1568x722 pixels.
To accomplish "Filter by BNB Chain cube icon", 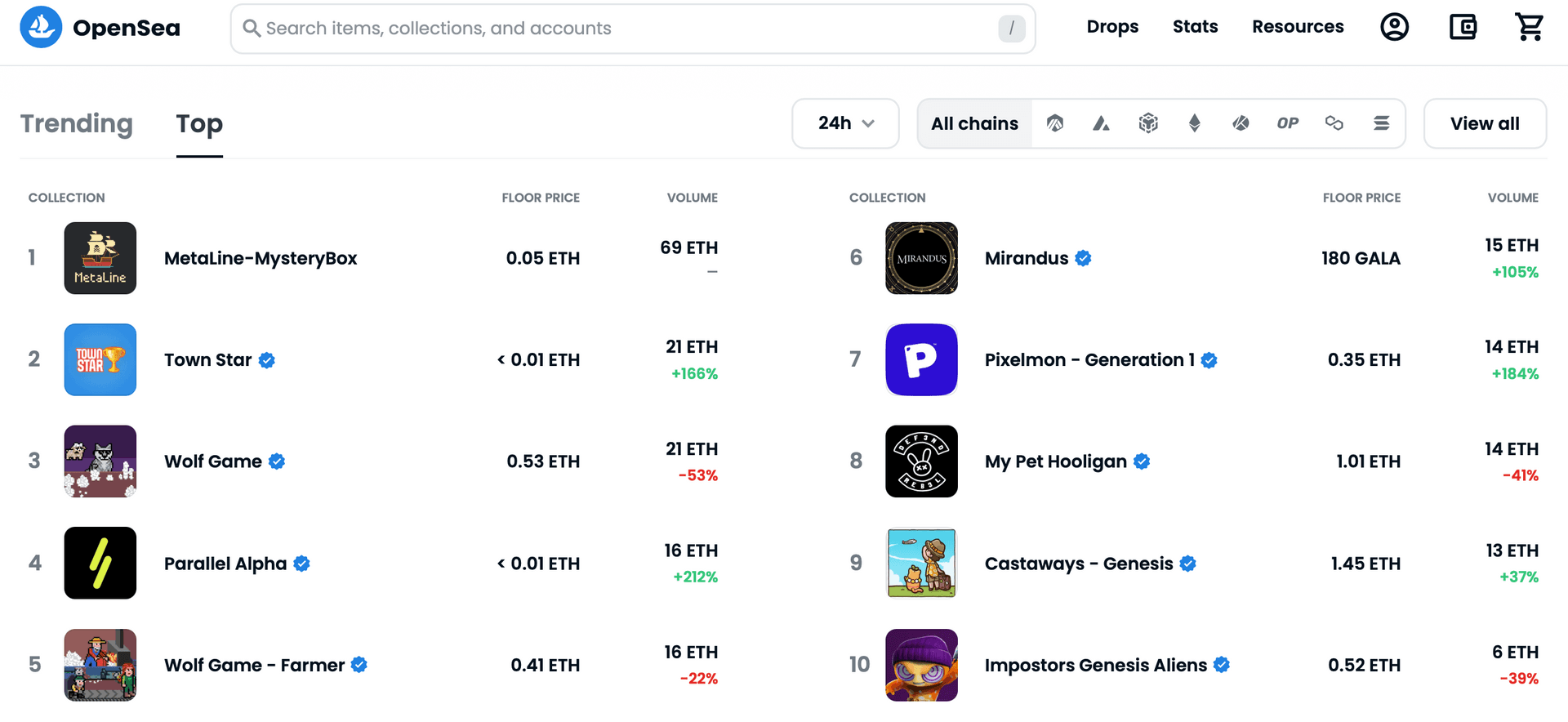I will [x=1148, y=123].
